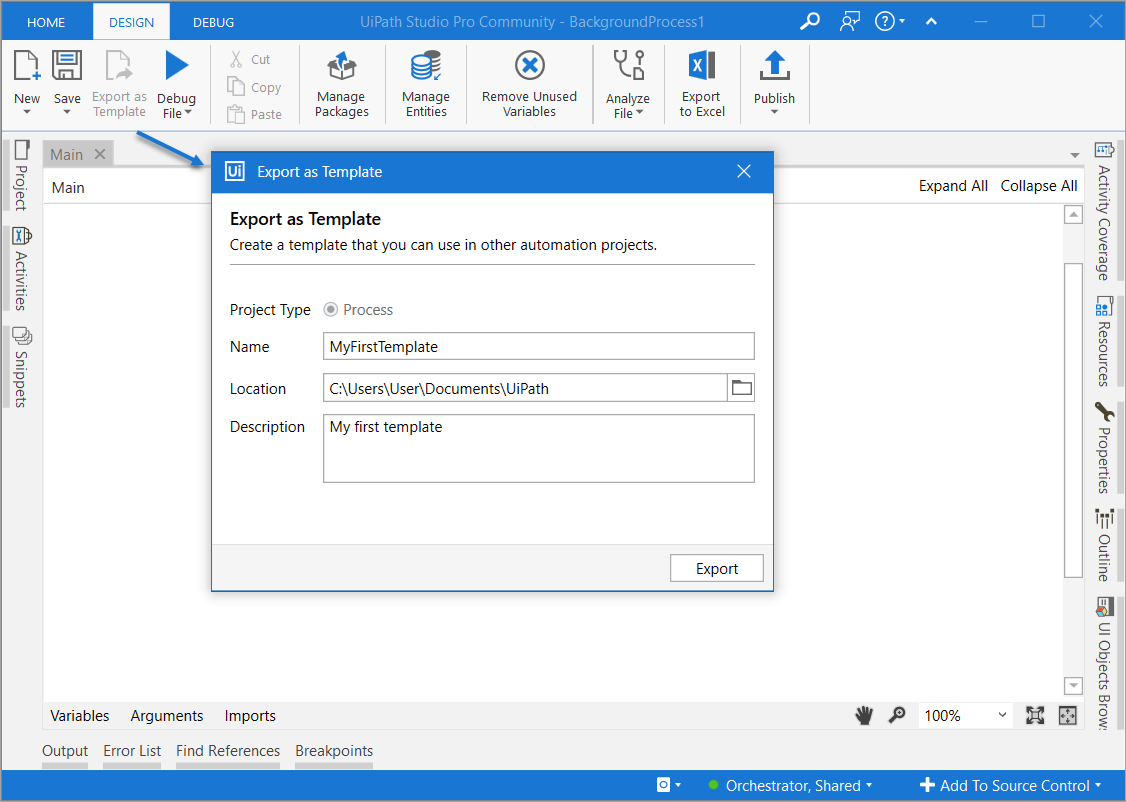Open the Debug File dropdown
This screenshot has width=1126, height=802.
(x=177, y=106)
